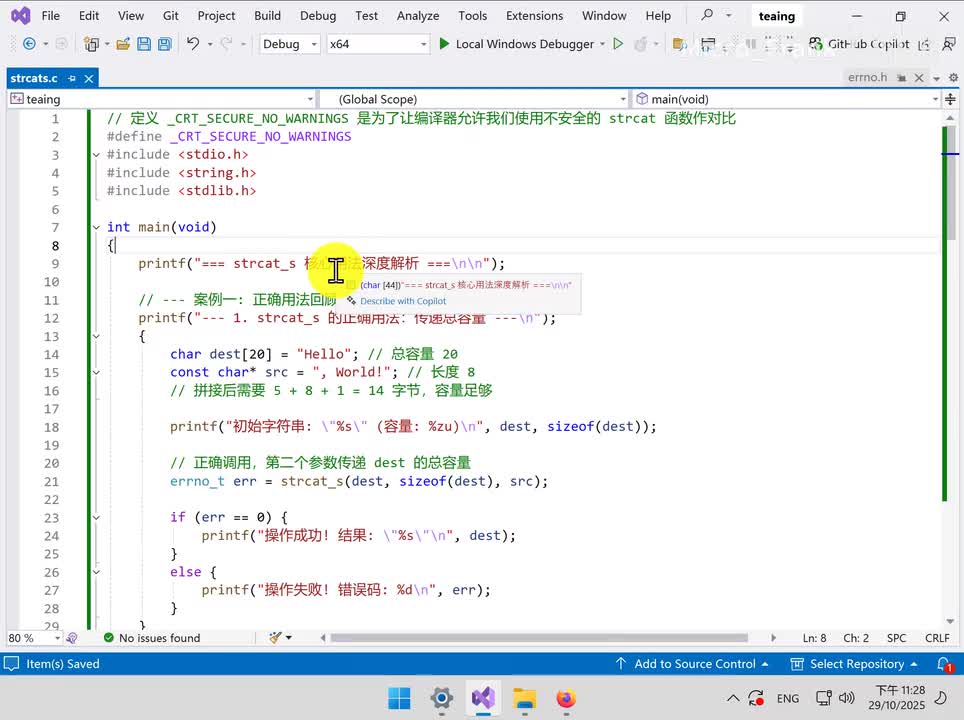Click the Copilot status icon in bottom bar

72,638
